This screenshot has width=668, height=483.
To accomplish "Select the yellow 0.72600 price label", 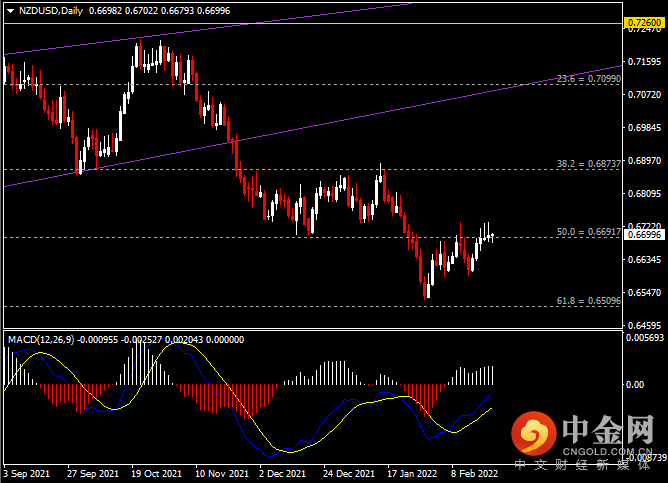I will coord(645,23).
